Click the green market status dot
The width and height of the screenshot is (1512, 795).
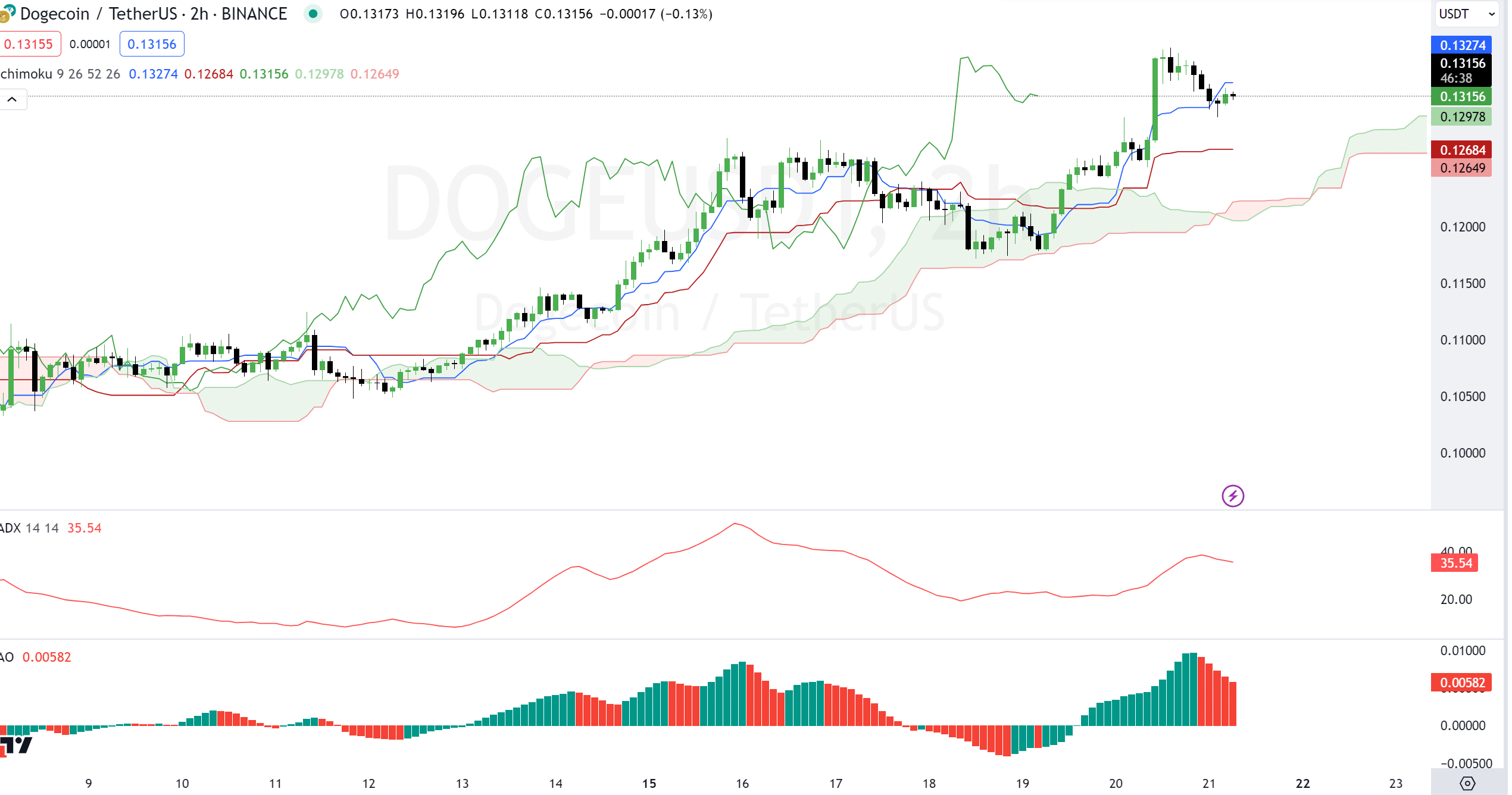(x=313, y=13)
